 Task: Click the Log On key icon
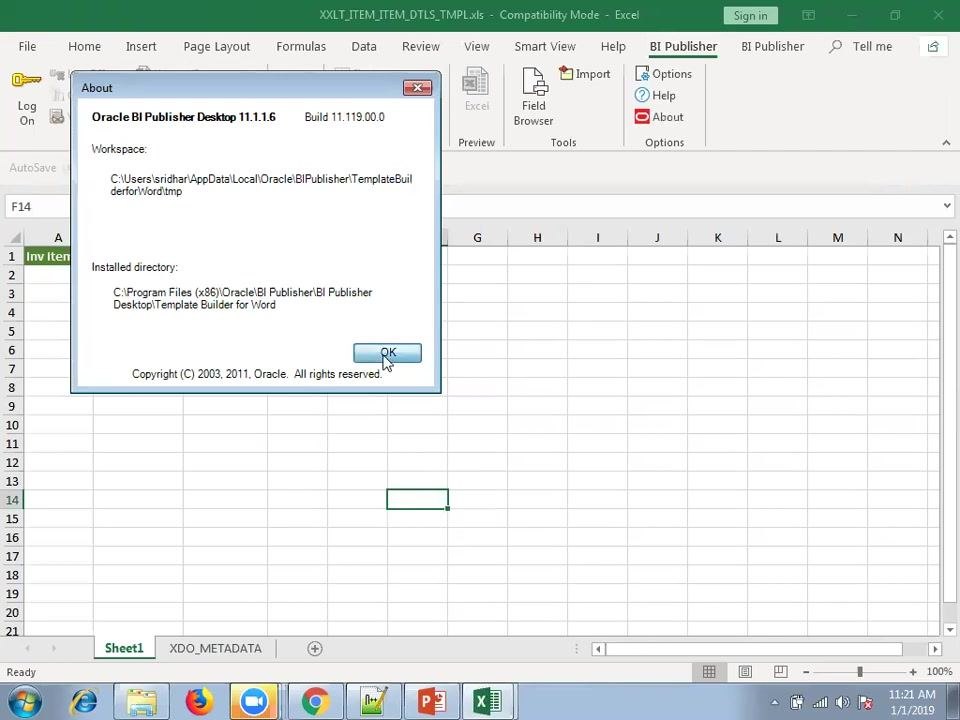tap(26, 80)
